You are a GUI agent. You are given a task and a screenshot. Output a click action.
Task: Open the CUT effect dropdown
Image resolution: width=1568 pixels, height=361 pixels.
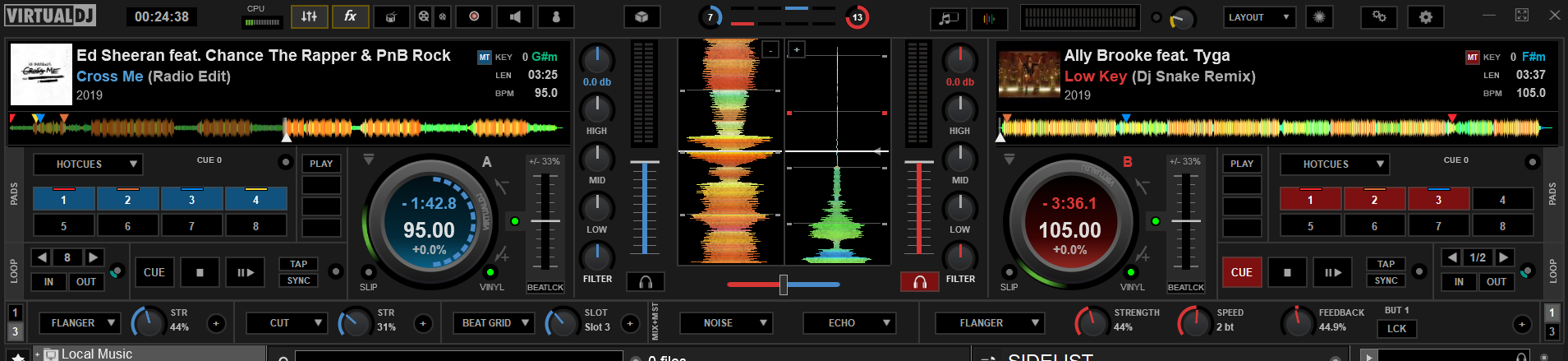pos(287,323)
